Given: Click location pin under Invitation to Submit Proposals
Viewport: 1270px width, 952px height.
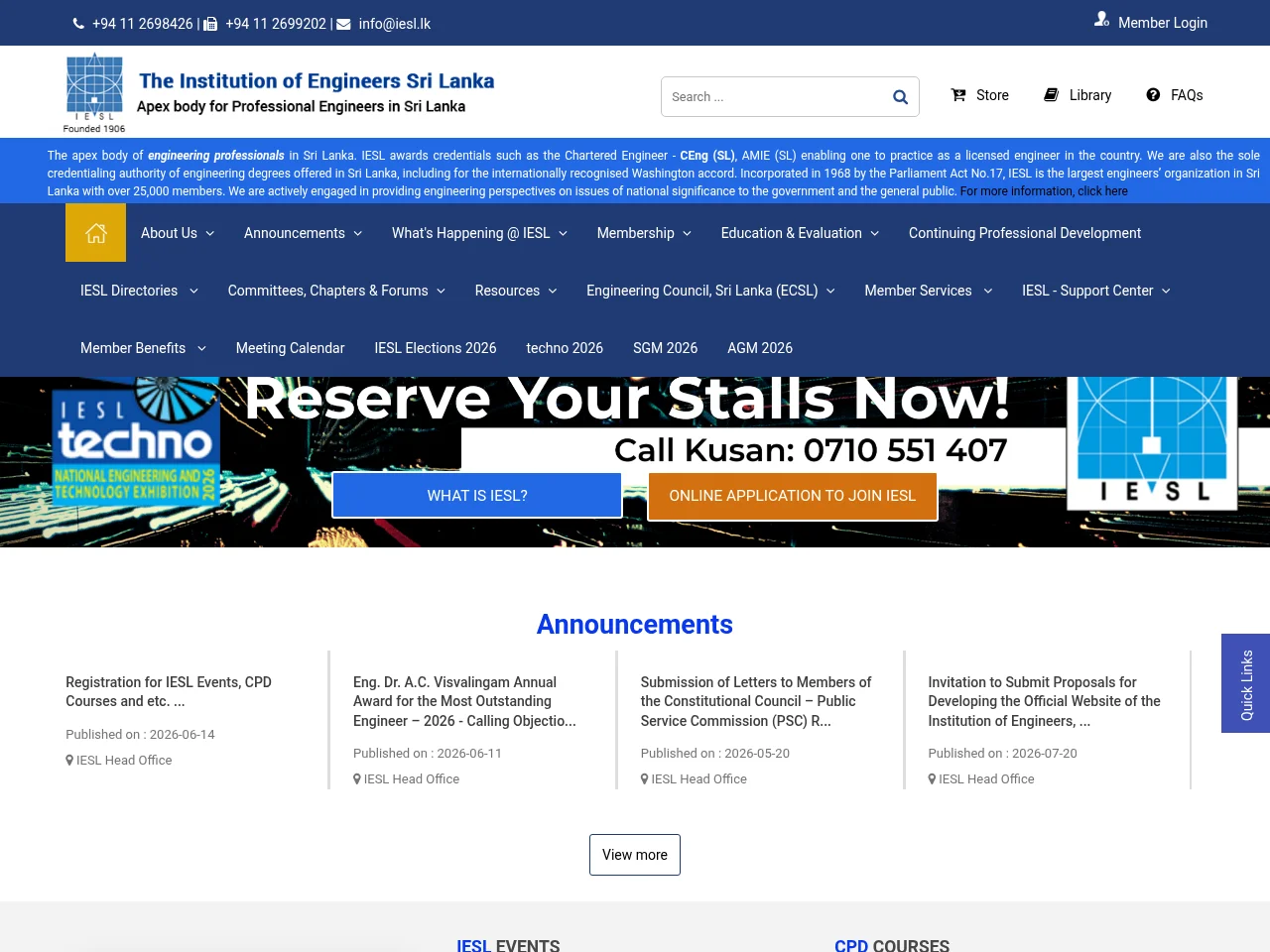Looking at the screenshot, I should coord(932,779).
